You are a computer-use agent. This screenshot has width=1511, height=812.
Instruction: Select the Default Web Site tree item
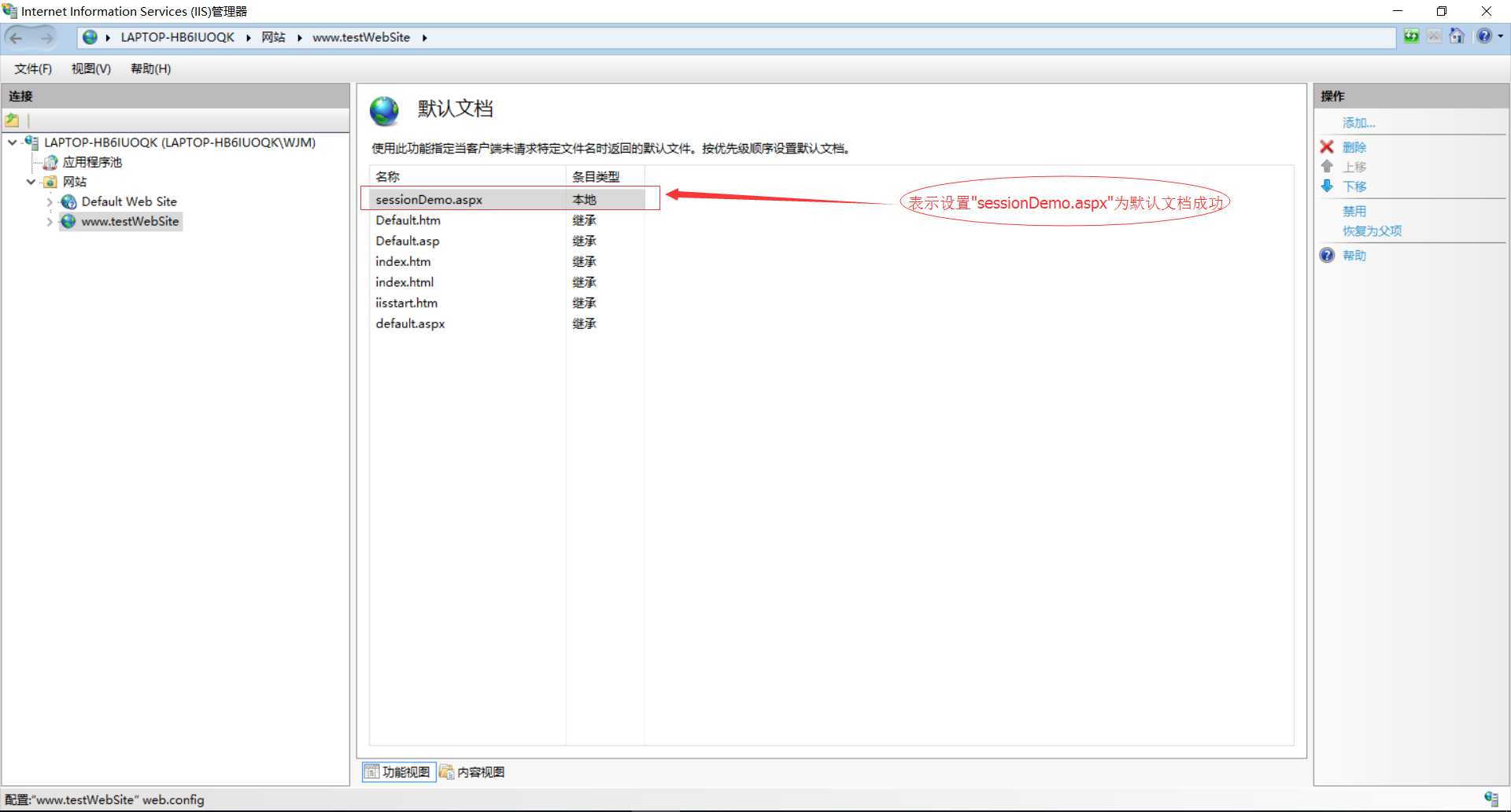coord(129,201)
